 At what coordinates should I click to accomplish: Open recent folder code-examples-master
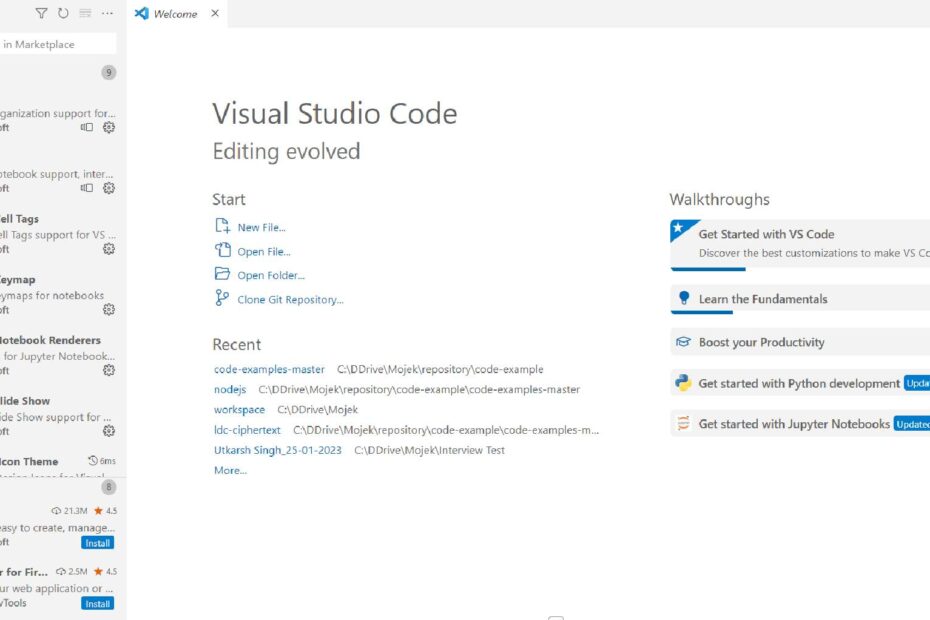coord(269,369)
